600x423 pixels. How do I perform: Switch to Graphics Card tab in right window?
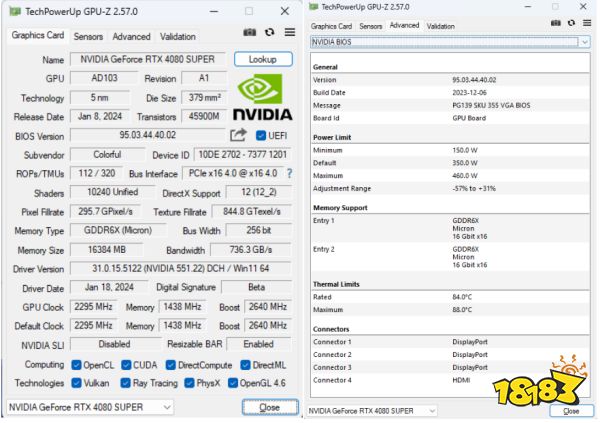(331, 26)
